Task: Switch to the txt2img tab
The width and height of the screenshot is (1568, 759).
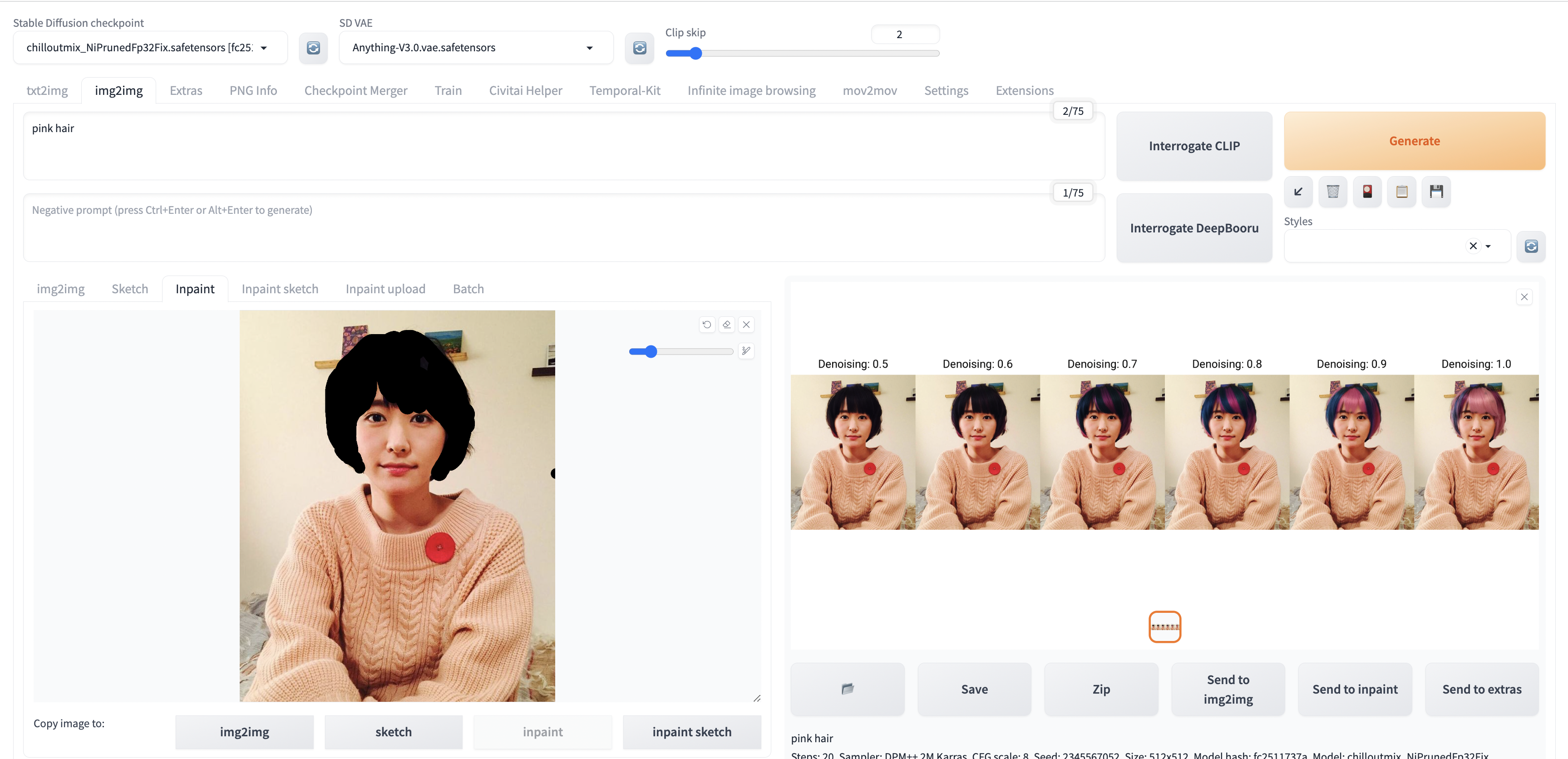Action: click(47, 90)
